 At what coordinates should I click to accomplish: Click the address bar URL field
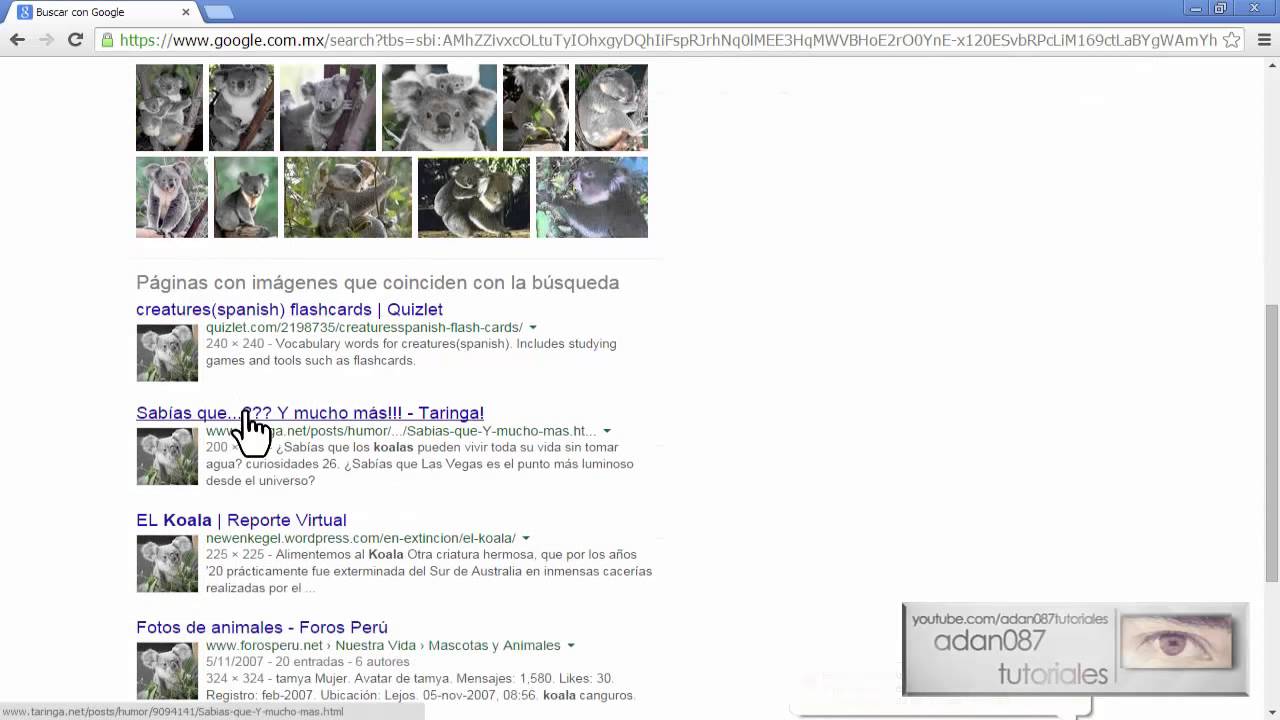(x=667, y=40)
